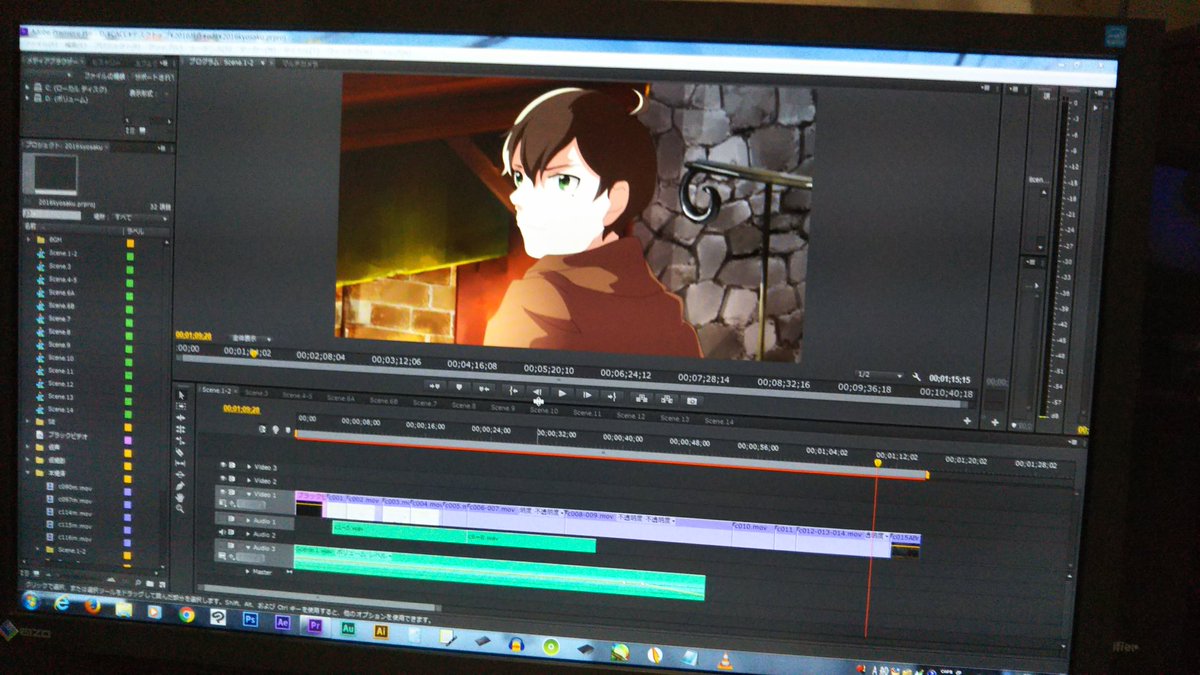Image resolution: width=1200 pixels, height=675 pixels.
Task: Click Go to Out point button
Action: coord(612,396)
